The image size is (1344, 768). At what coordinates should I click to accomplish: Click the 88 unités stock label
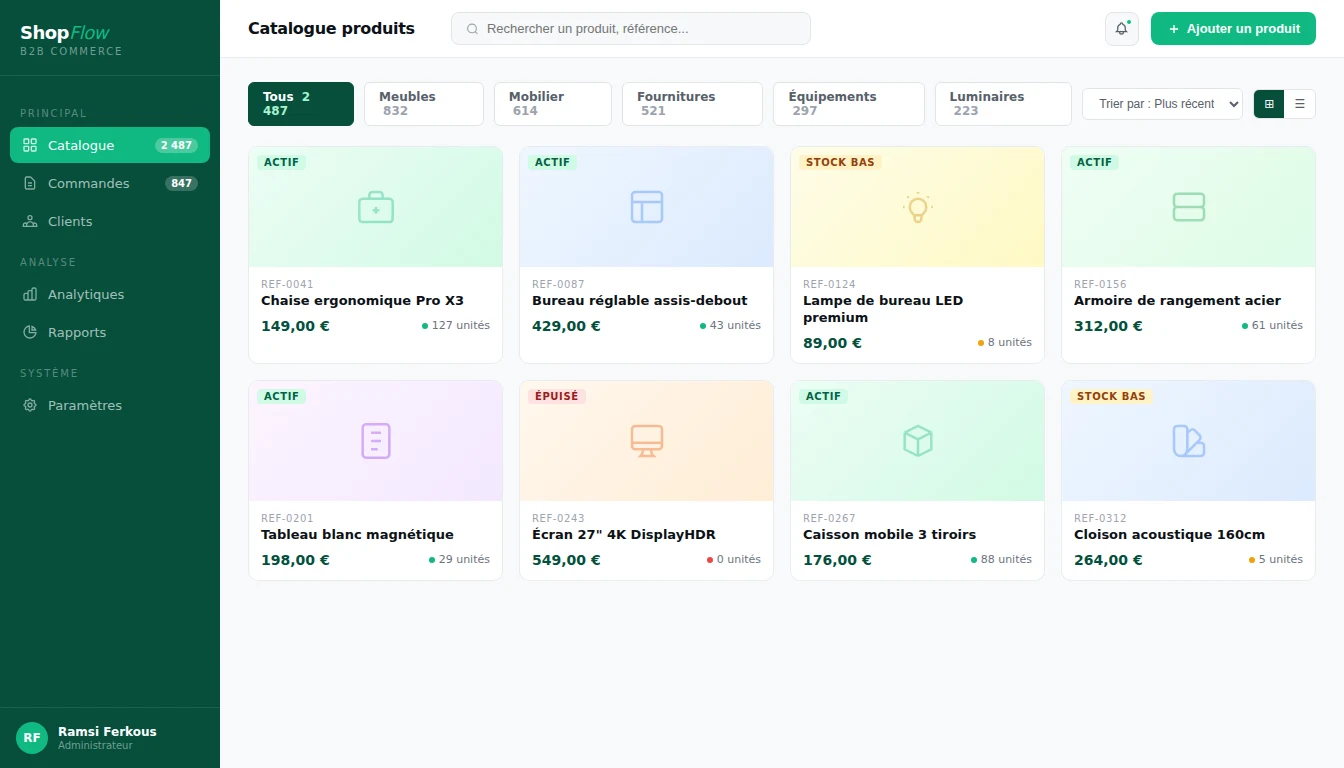1001,559
